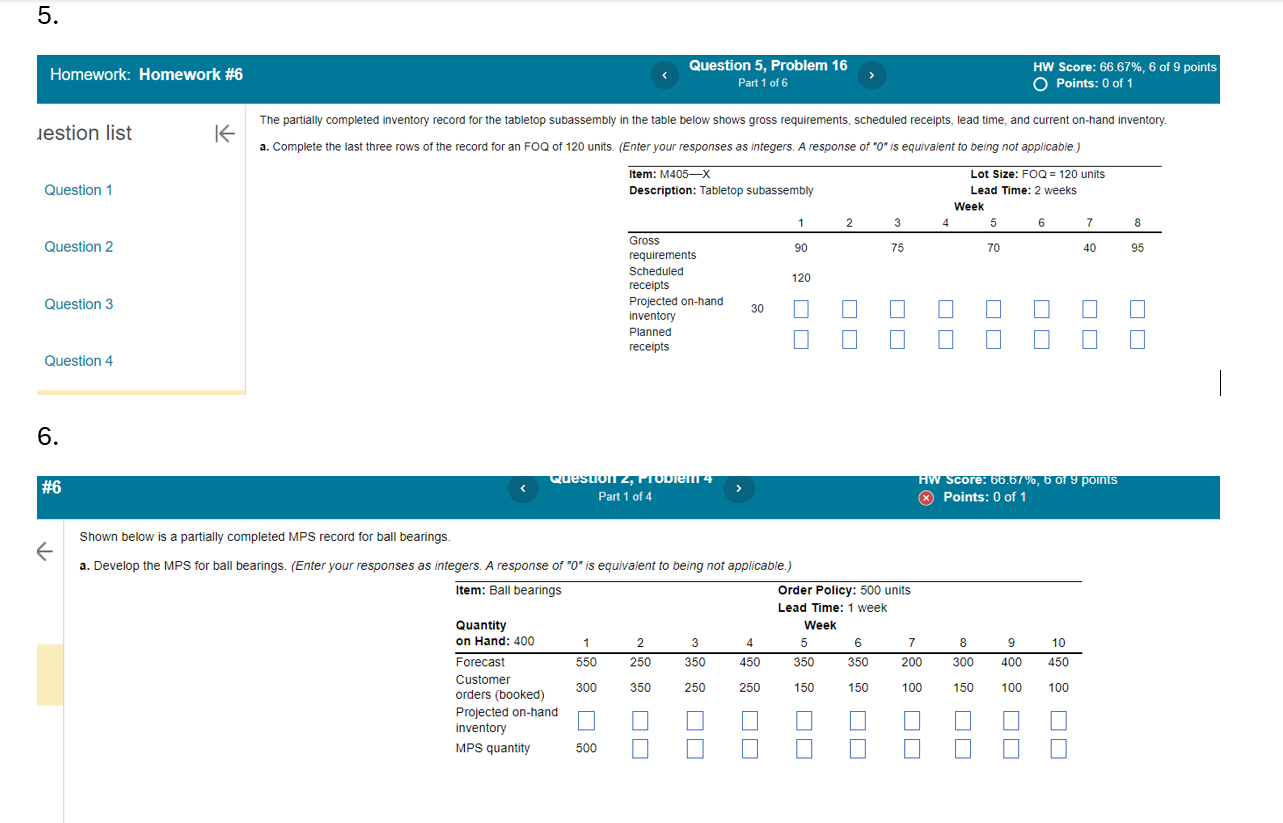Click customer orders value 350 for week 2

pos(640,688)
